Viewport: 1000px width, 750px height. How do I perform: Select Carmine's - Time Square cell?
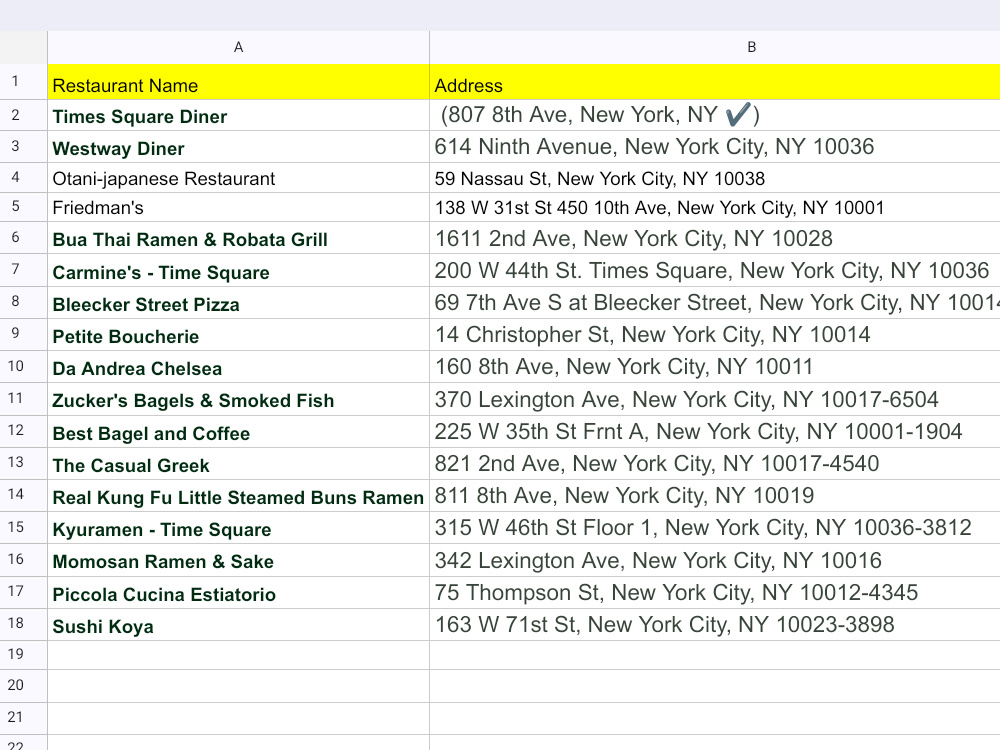click(239, 270)
